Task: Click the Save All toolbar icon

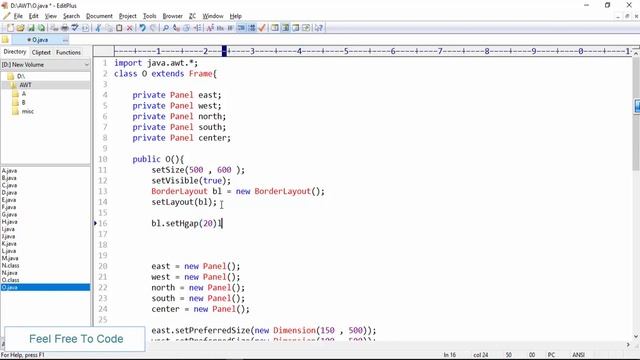Action: click(x=41, y=28)
